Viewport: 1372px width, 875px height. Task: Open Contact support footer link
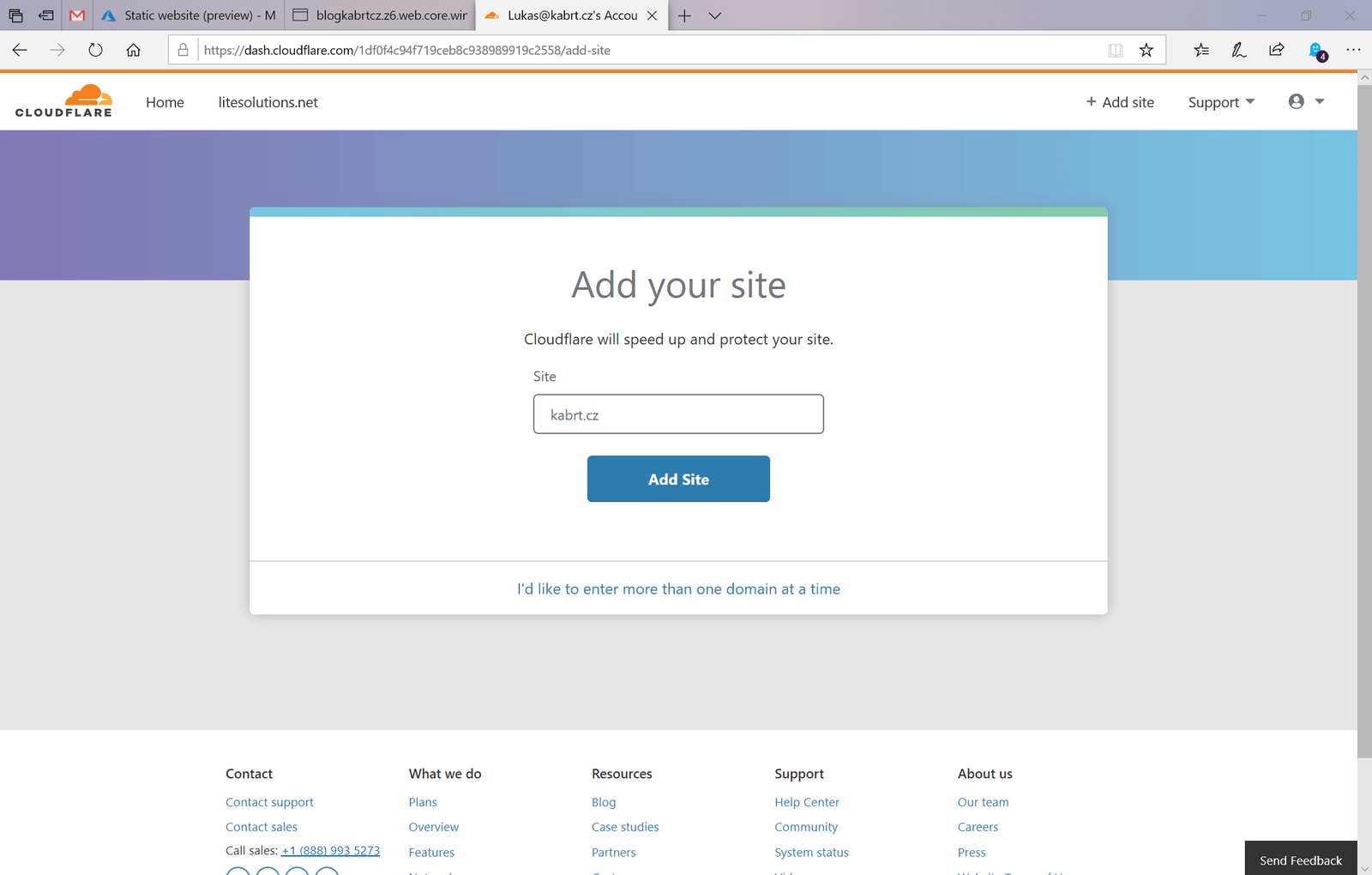click(269, 802)
